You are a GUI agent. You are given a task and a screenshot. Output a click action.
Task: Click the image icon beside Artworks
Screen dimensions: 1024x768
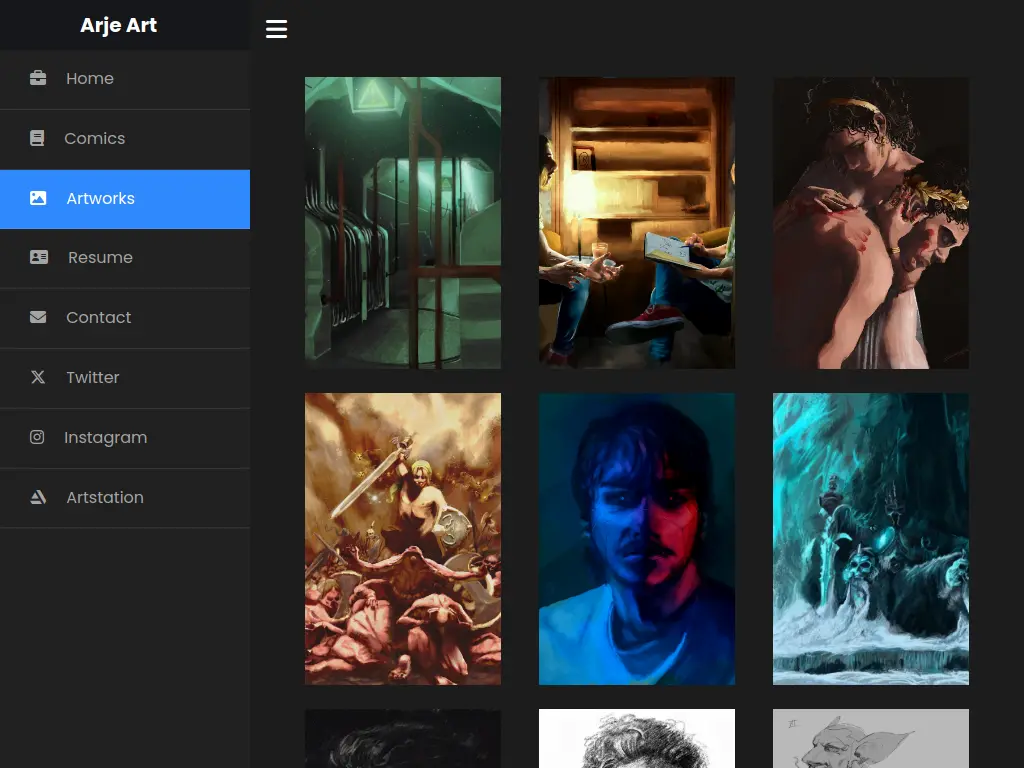click(x=38, y=198)
